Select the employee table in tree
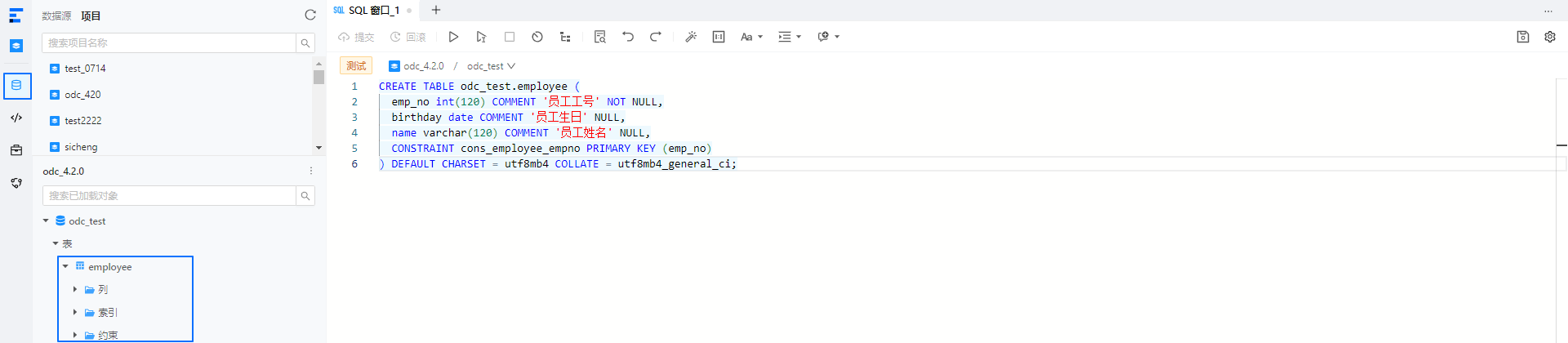Viewport: 1568px width, 343px height. (x=109, y=267)
